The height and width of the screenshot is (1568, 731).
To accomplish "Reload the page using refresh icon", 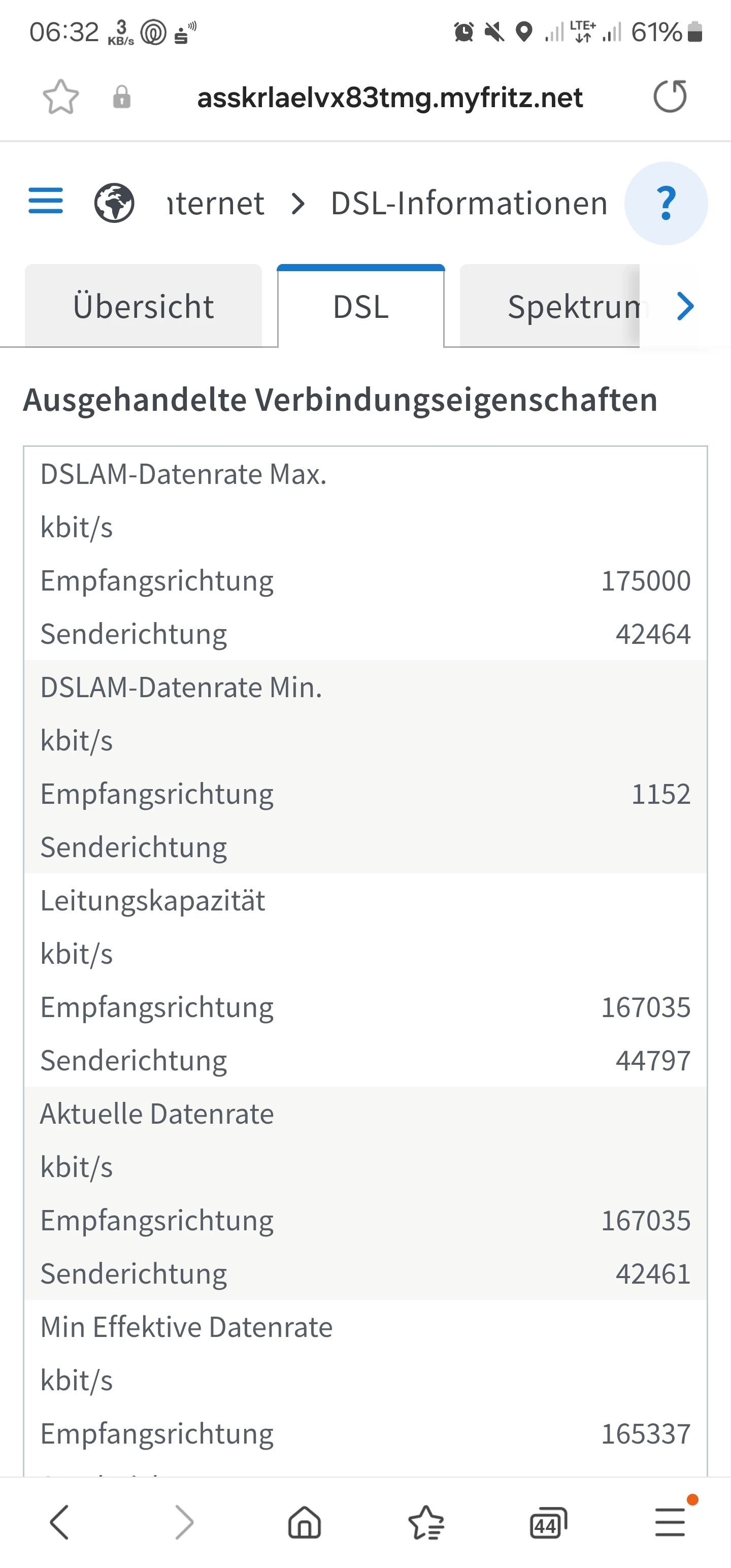I will 670,97.
